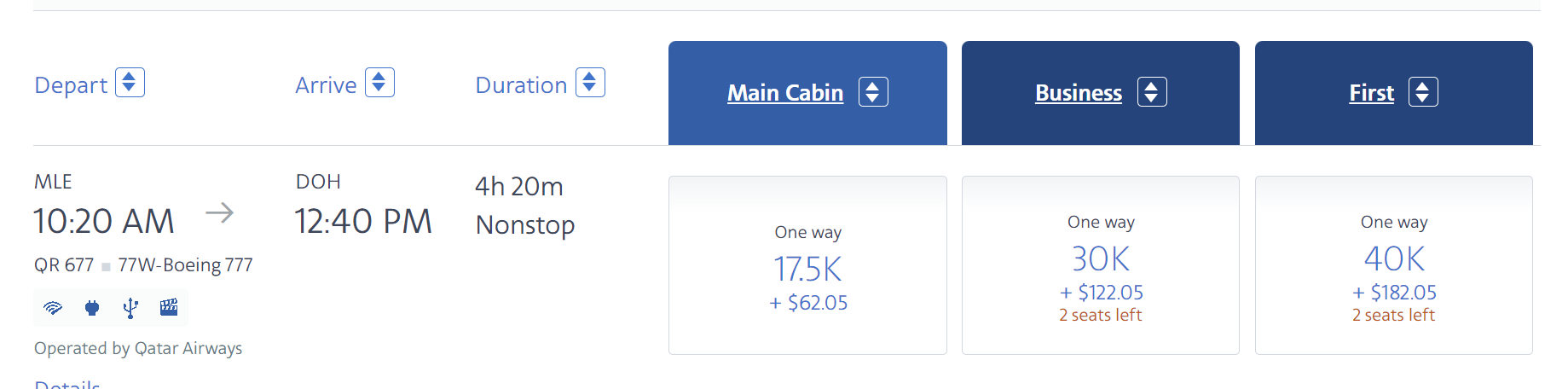Image resolution: width=1568 pixels, height=389 pixels.
Task: Click the power outlet amenity icon
Action: pyautogui.click(x=92, y=308)
